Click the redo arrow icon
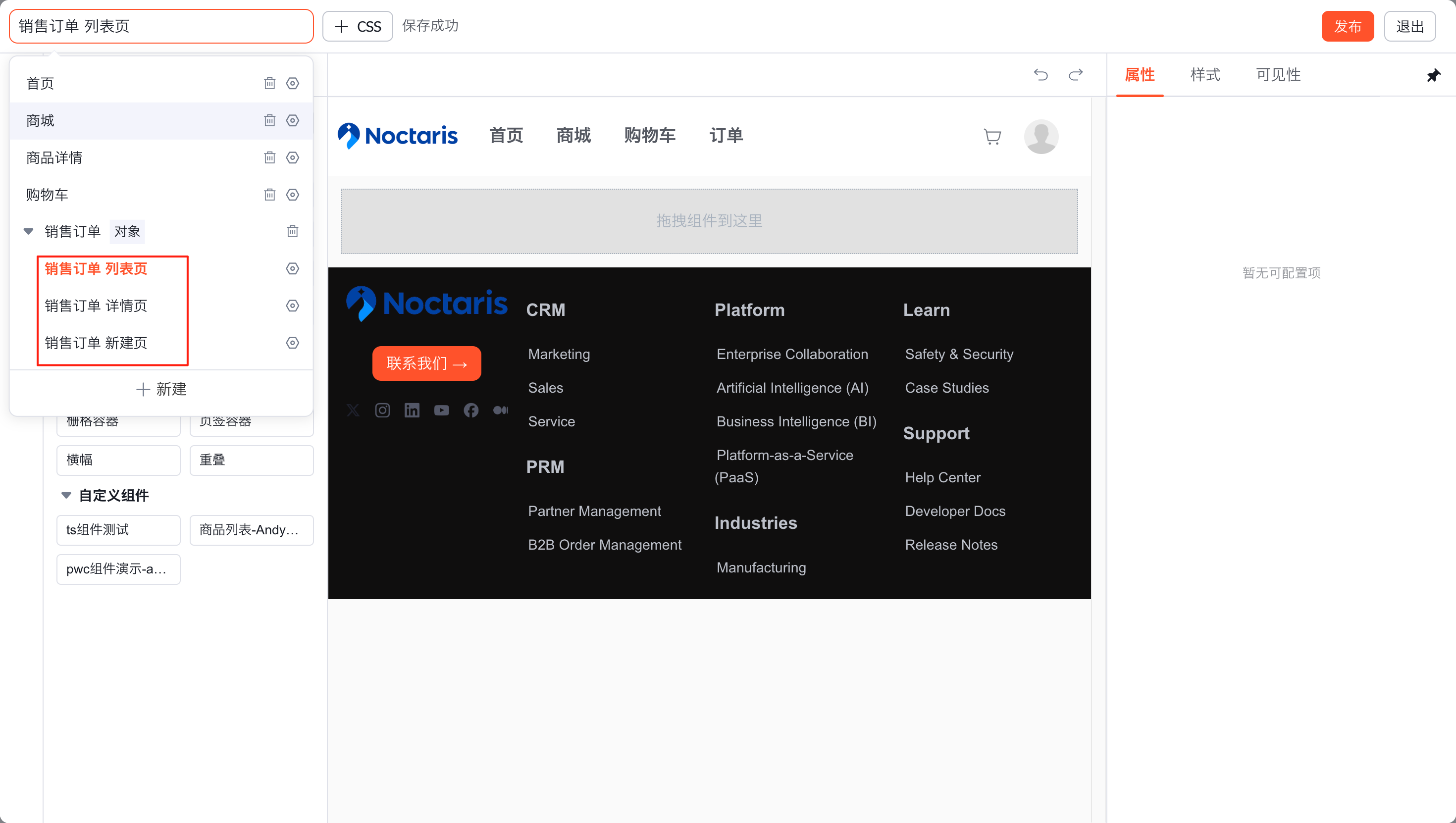 [x=1076, y=75]
